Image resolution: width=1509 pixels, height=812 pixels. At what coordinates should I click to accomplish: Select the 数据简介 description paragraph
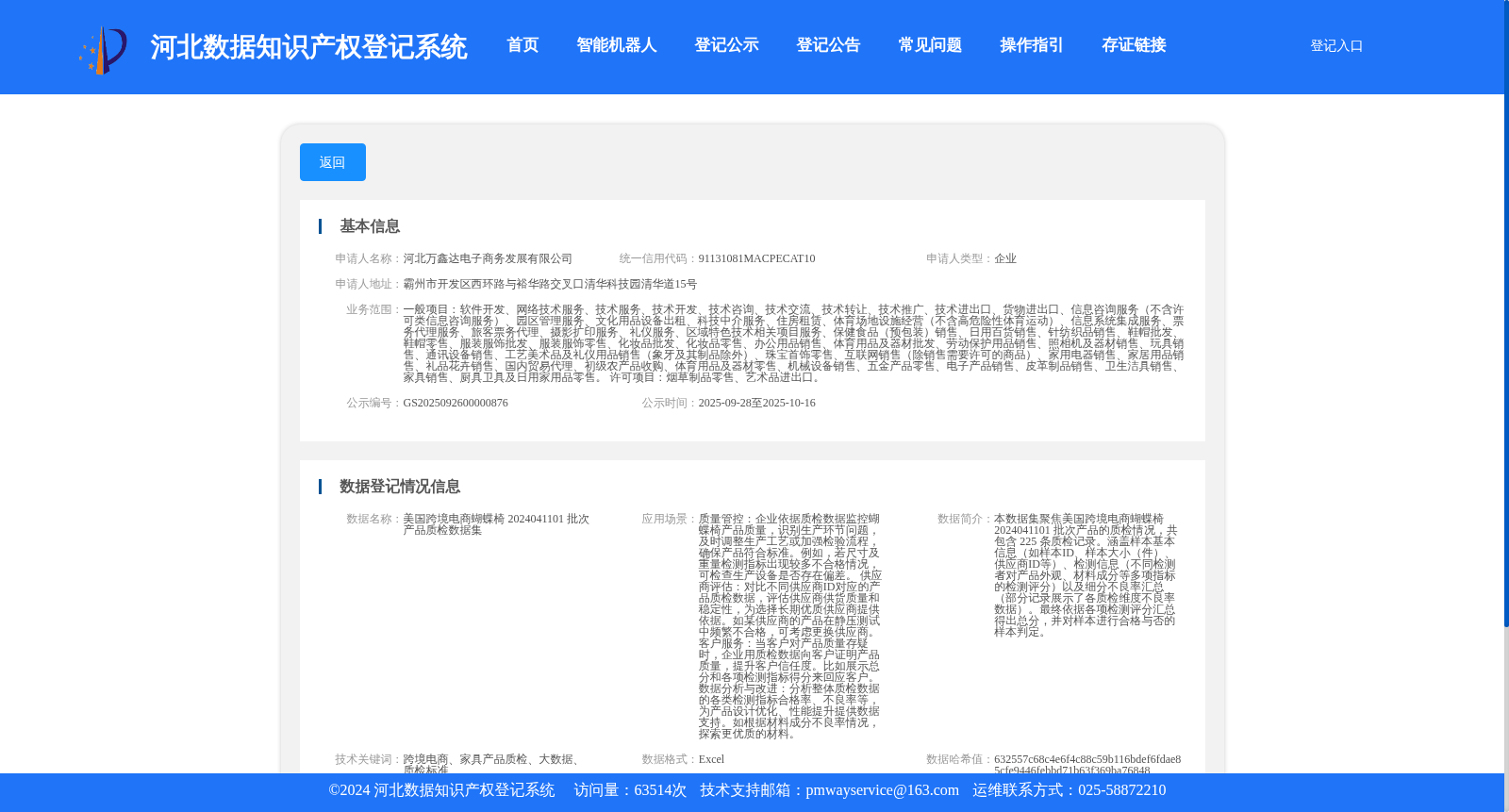click(x=1086, y=575)
